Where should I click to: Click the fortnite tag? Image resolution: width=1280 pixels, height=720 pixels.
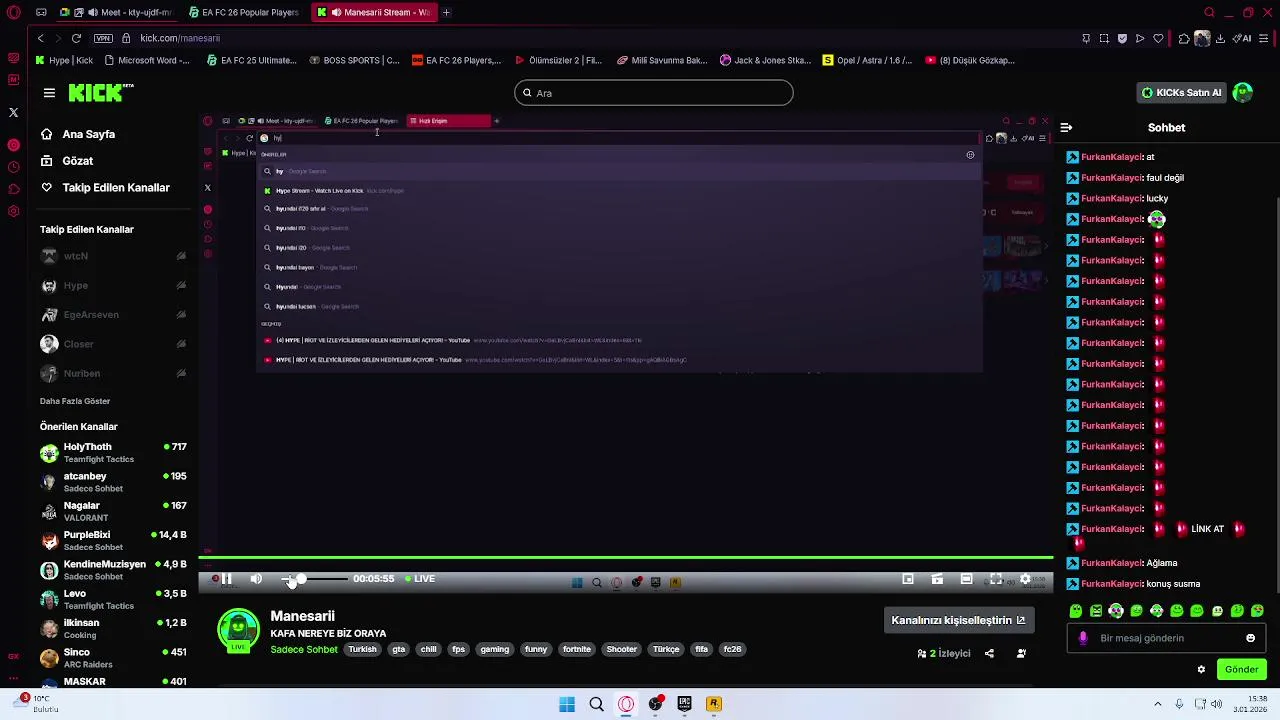click(x=577, y=650)
